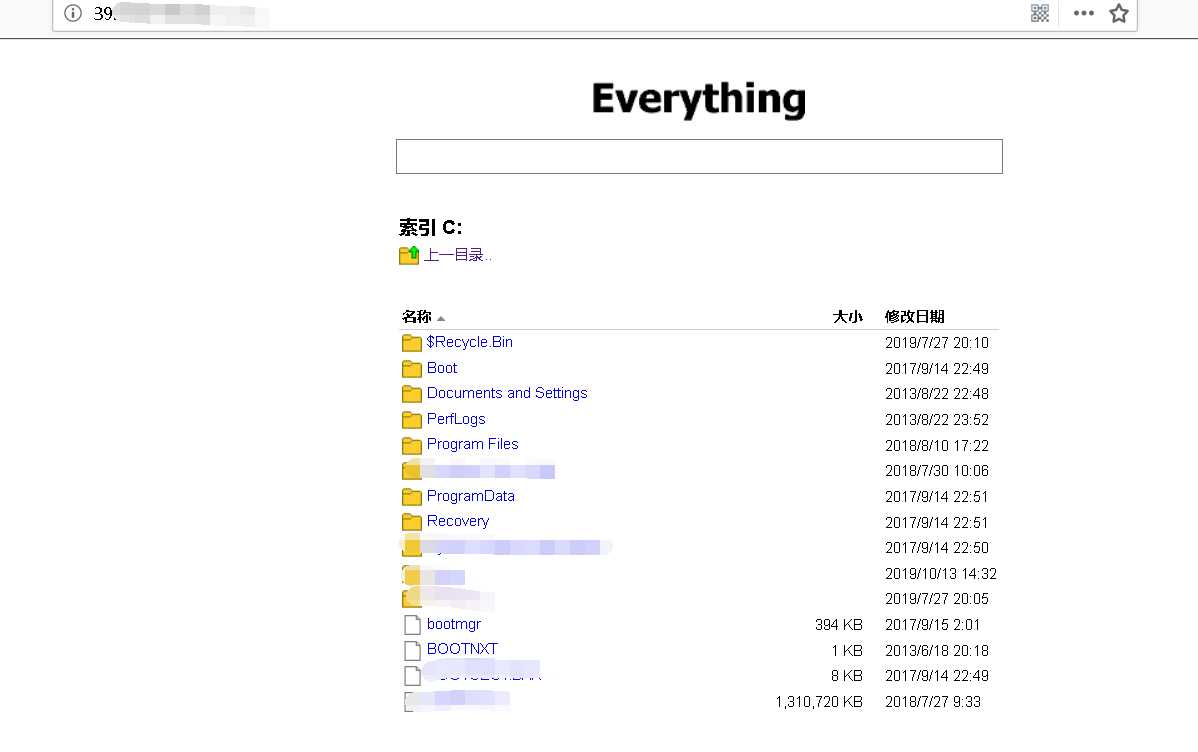Open the page actions three-dots menu
The height and width of the screenshot is (752, 1198).
[x=1083, y=13]
